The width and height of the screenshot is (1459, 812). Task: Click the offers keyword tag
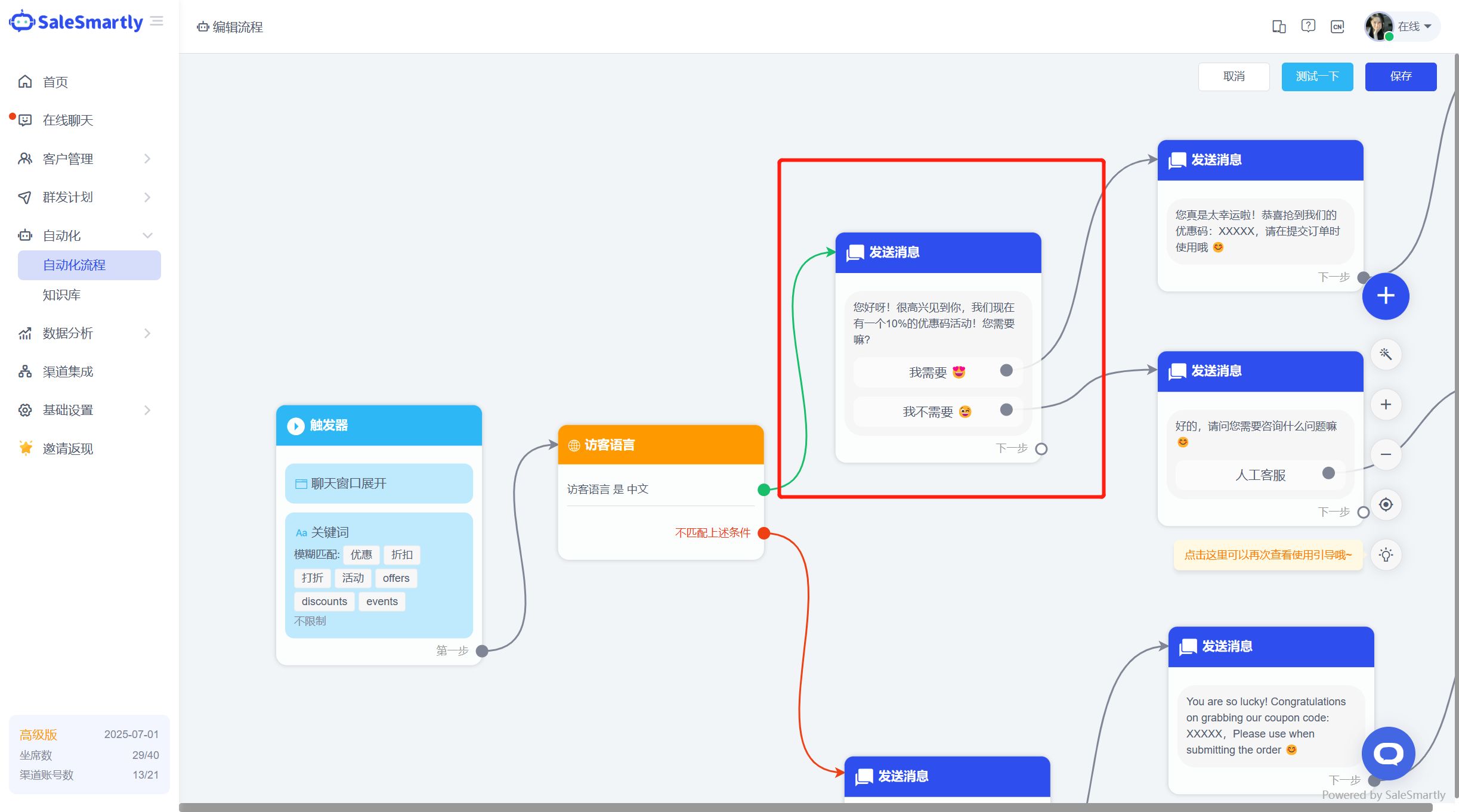pyautogui.click(x=396, y=578)
